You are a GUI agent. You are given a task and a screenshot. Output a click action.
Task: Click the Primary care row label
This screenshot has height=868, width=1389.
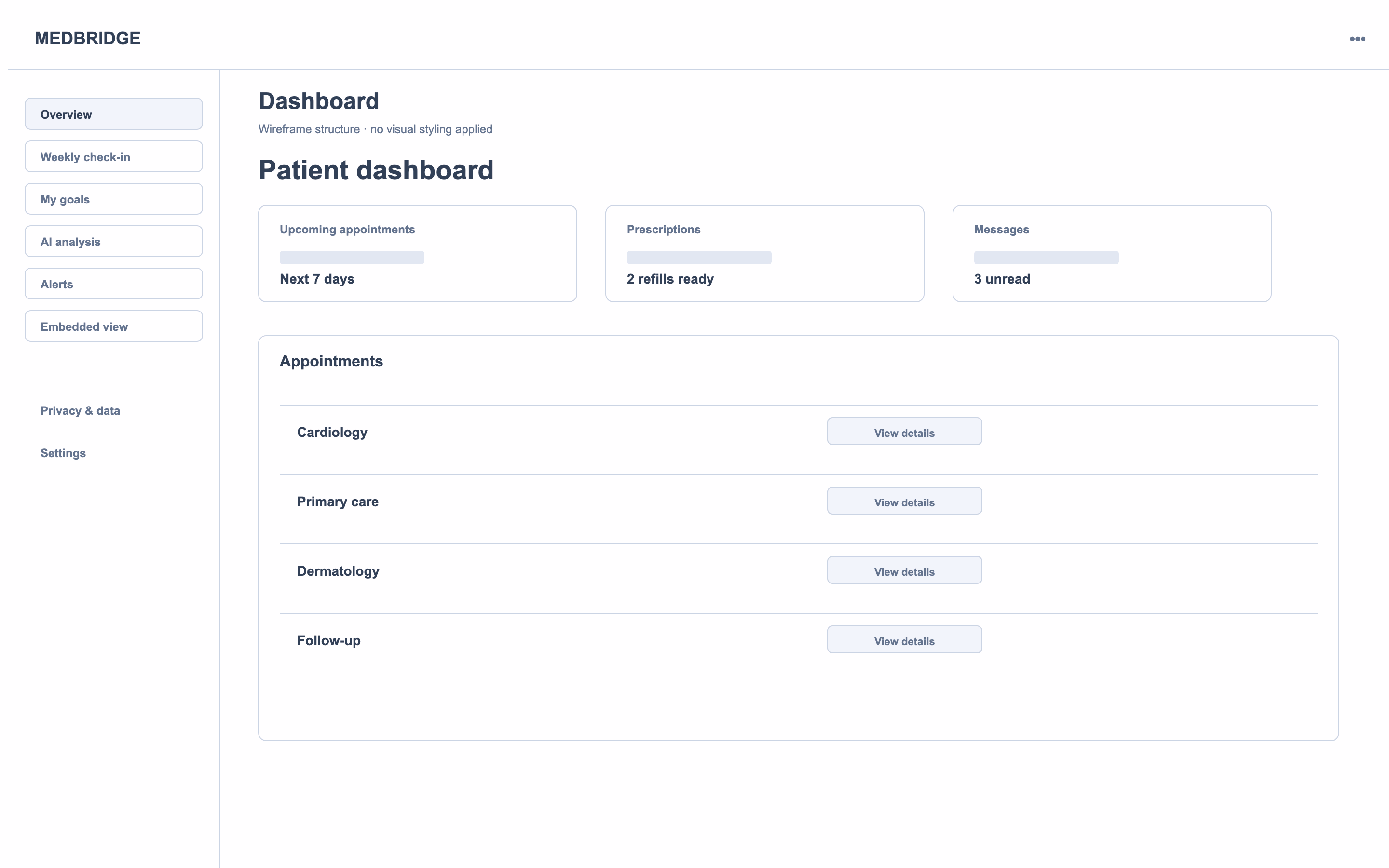[x=338, y=502]
